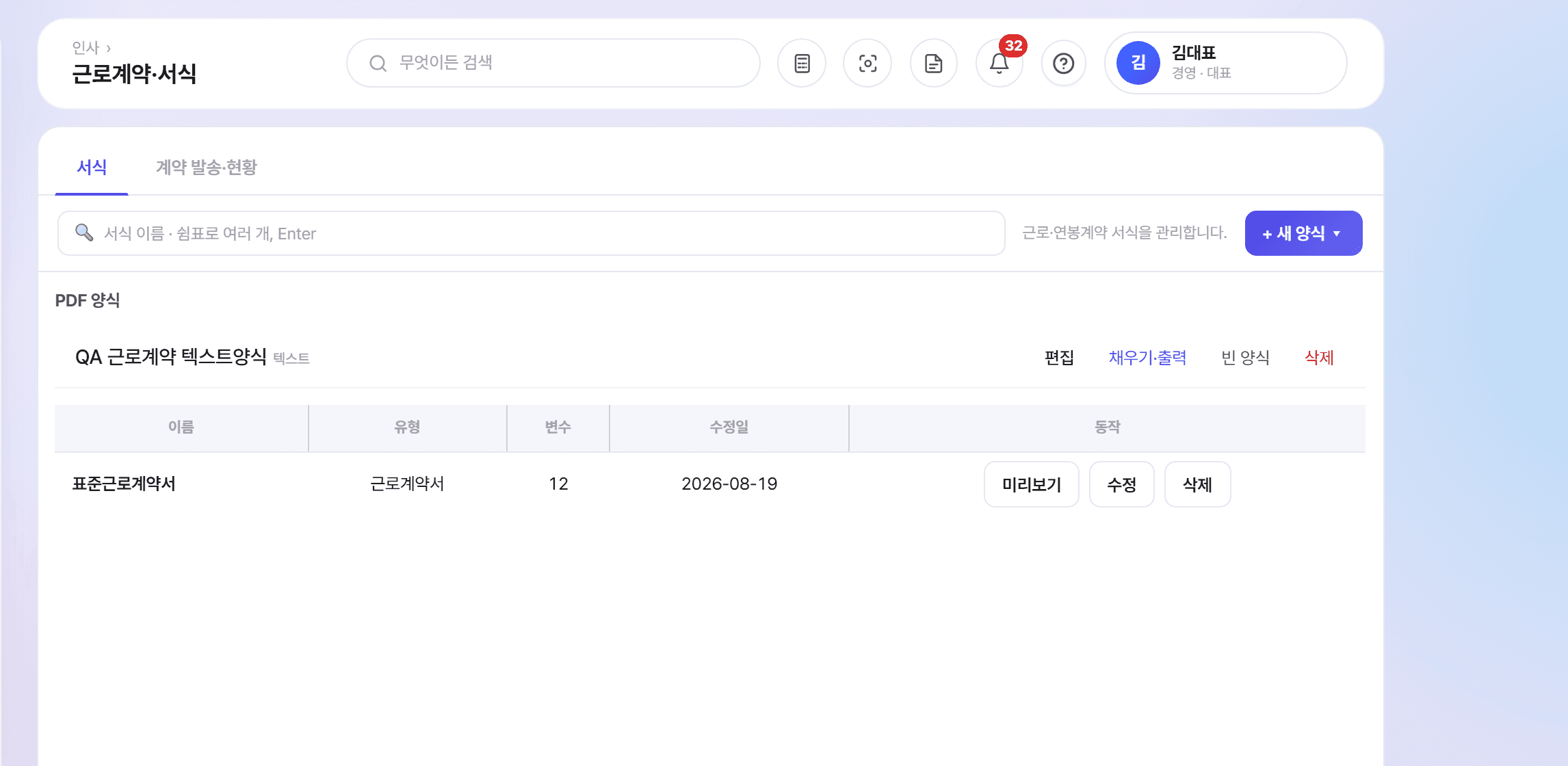The width and height of the screenshot is (1568, 766).
Task: Click the 채우기·출력 link
Action: [x=1147, y=358]
